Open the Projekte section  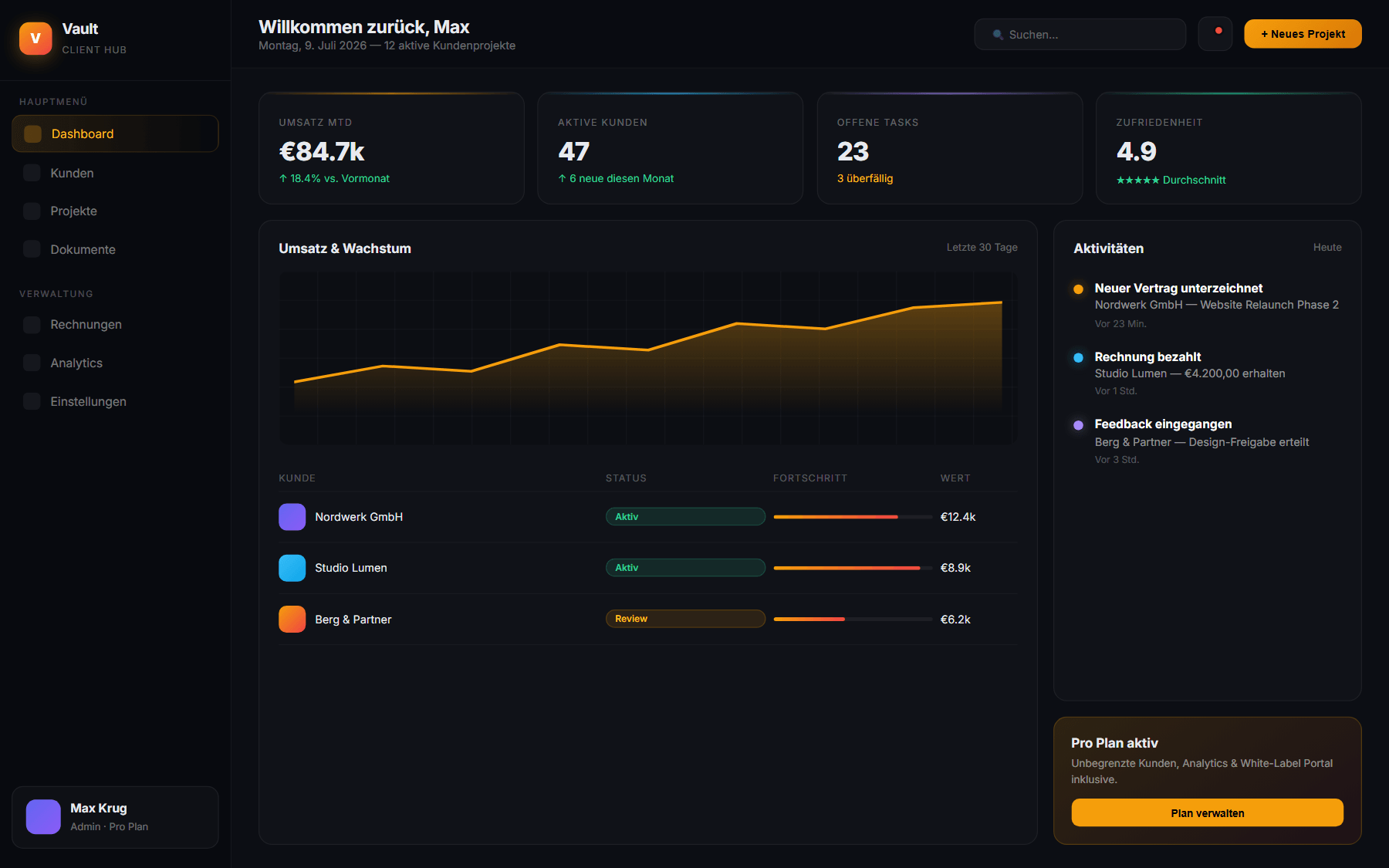[115, 211]
